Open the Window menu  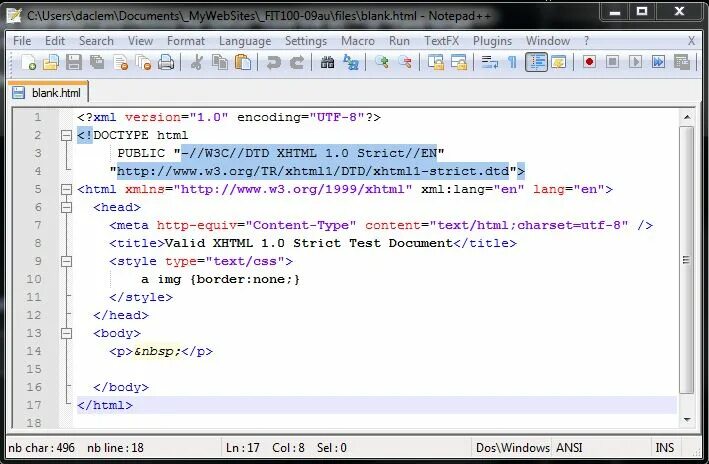click(x=548, y=41)
